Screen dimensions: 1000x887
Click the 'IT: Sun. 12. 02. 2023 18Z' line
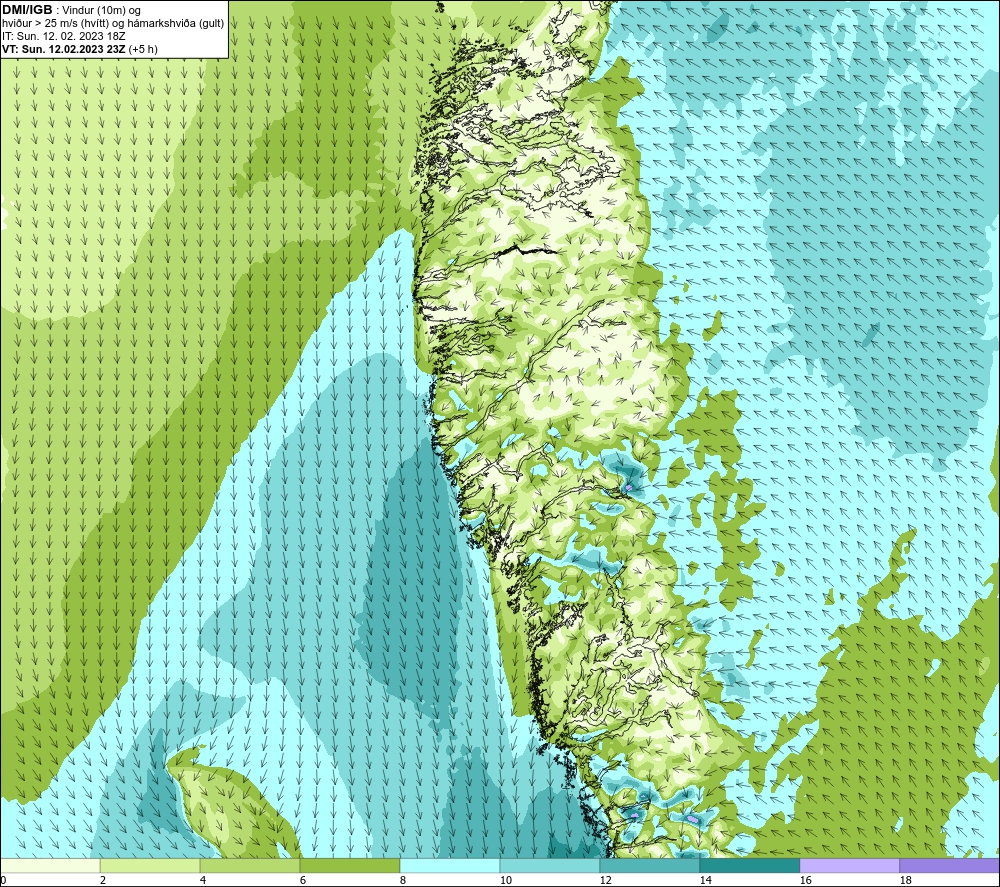[64, 36]
